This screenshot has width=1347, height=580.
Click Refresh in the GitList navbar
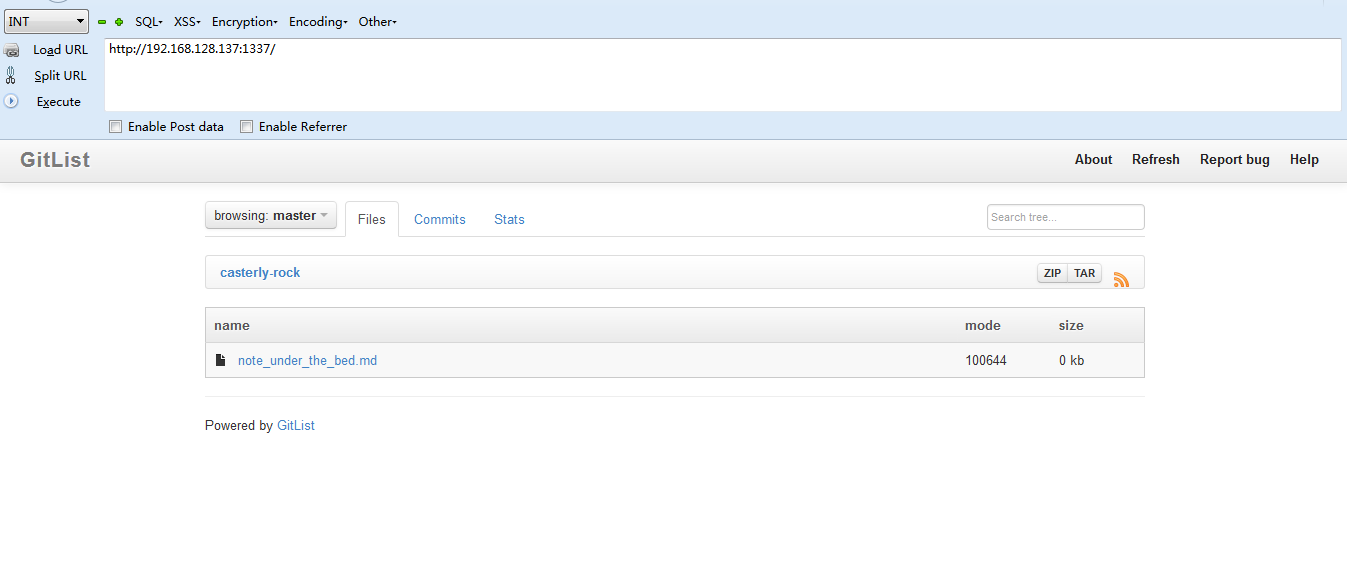[x=1156, y=160]
